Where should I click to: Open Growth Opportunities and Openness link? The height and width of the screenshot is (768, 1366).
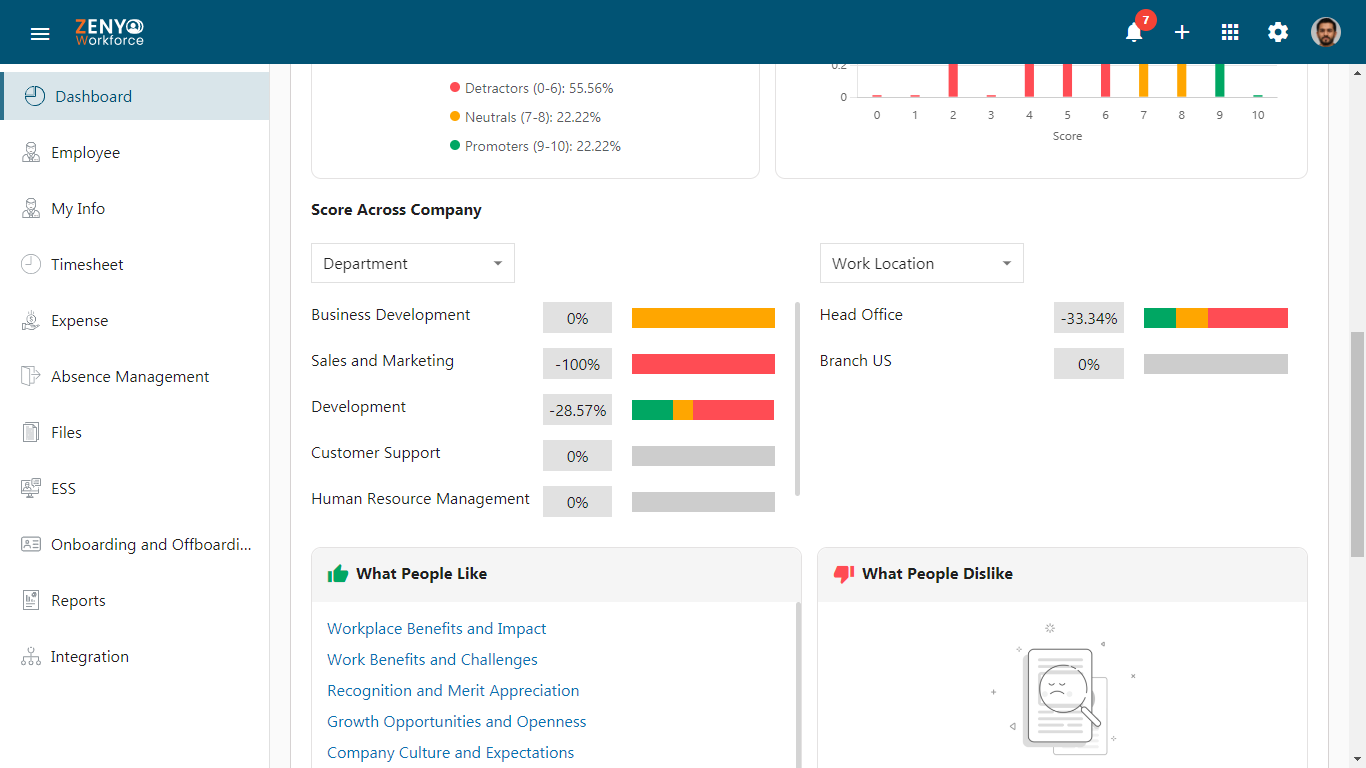[x=457, y=722]
